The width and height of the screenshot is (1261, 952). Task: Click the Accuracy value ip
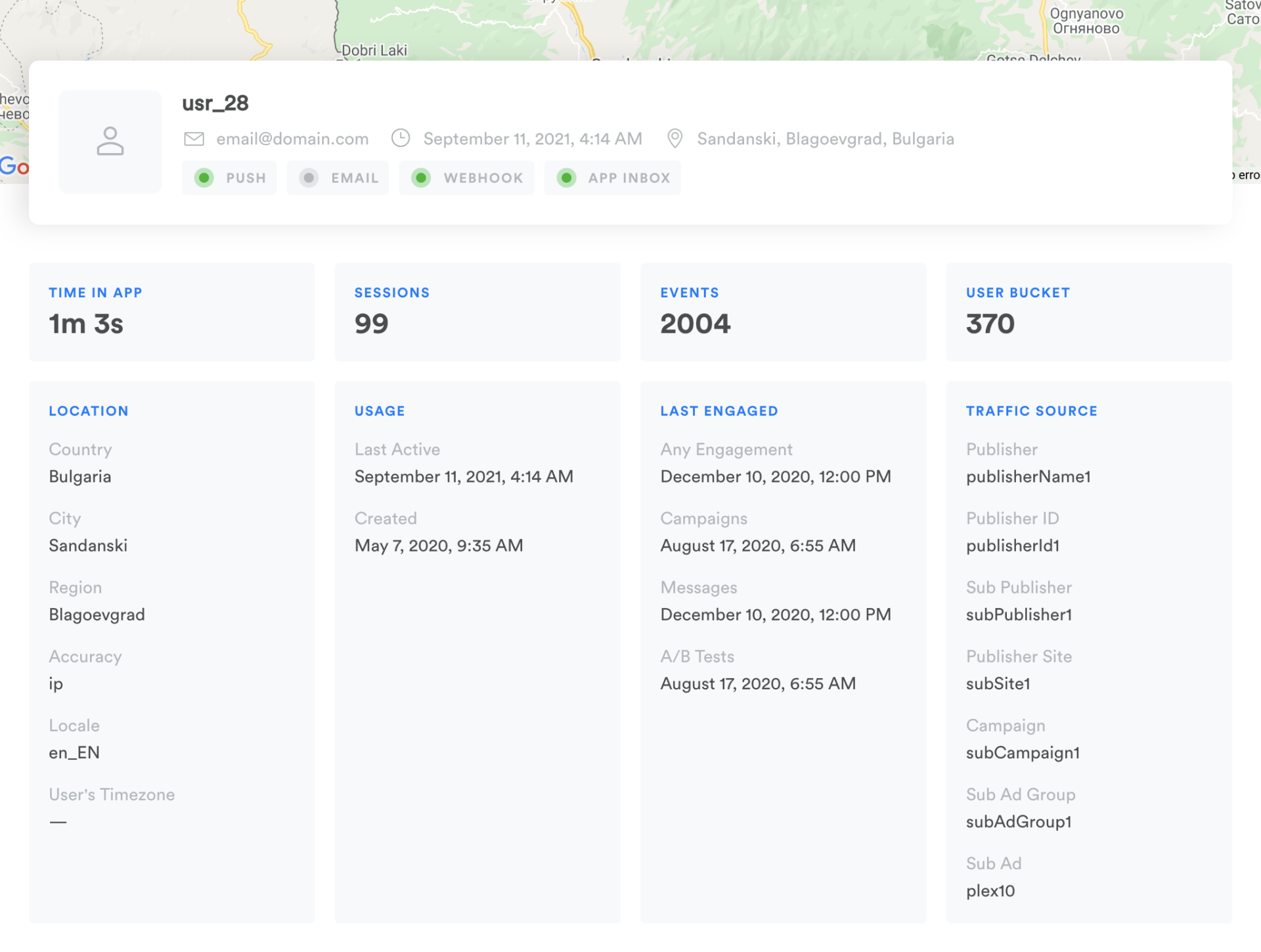(x=56, y=683)
